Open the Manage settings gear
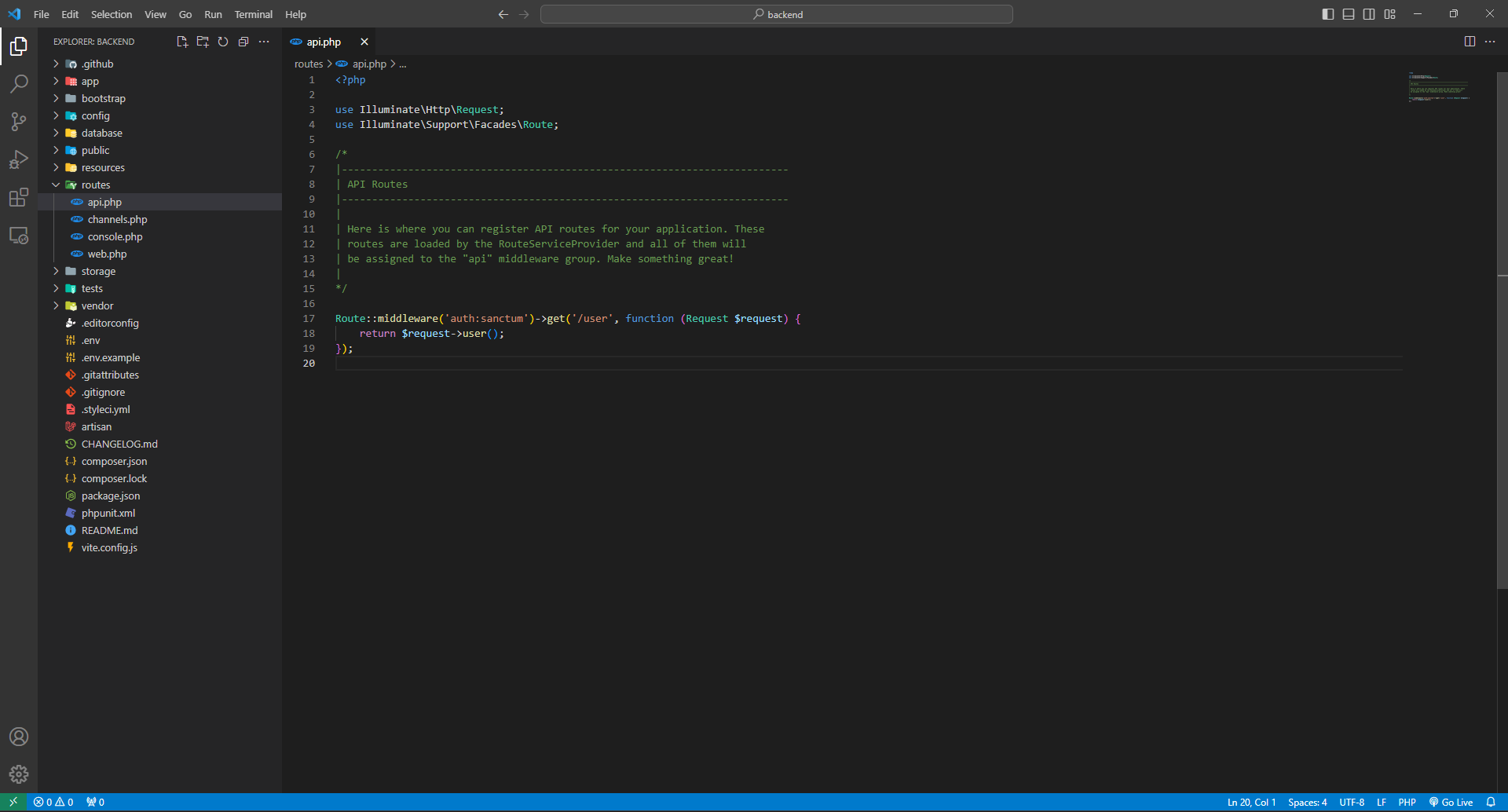1508x812 pixels. (x=19, y=774)
